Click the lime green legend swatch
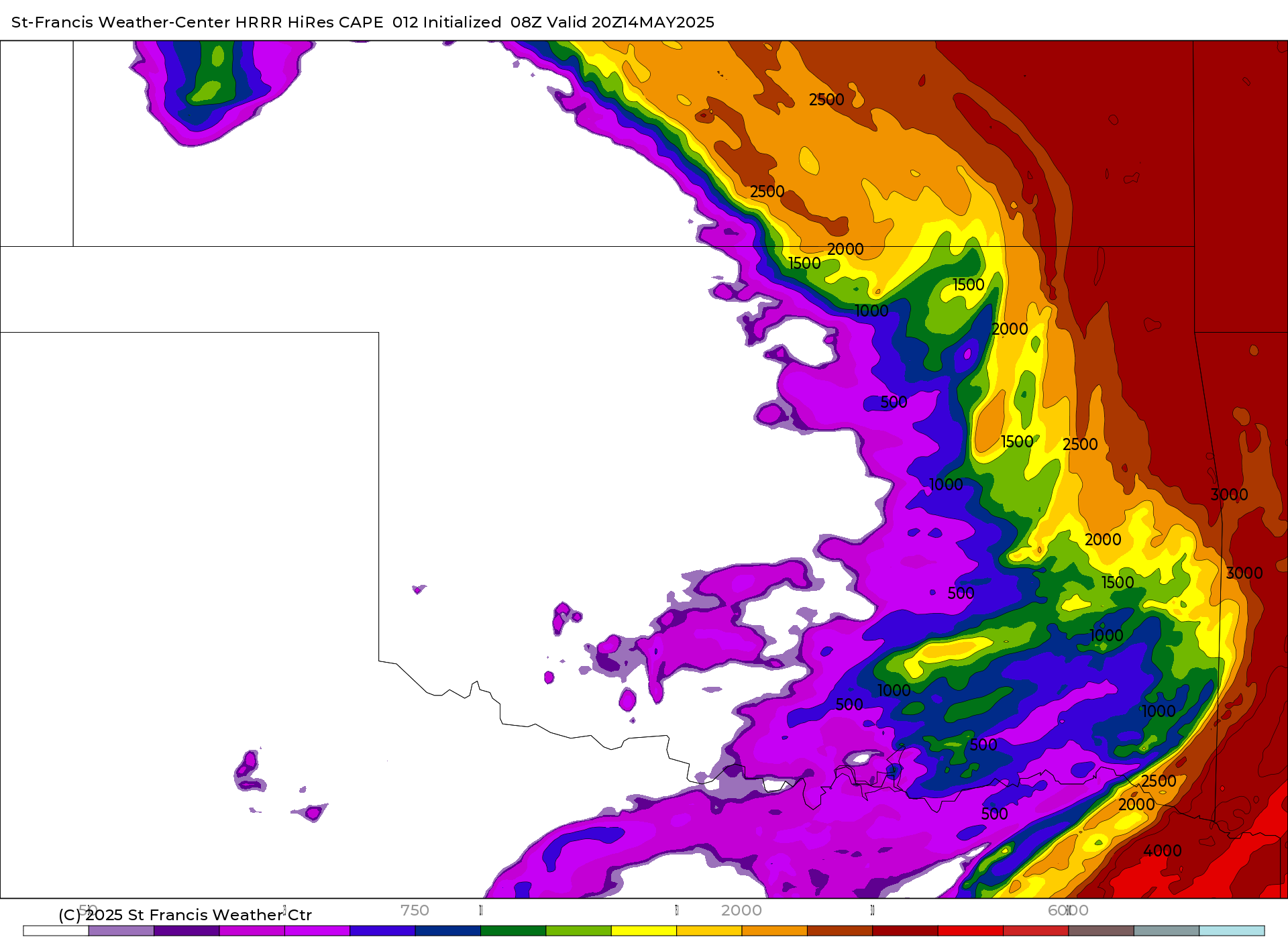This screenshot has height=939, width=1288. 579,931
